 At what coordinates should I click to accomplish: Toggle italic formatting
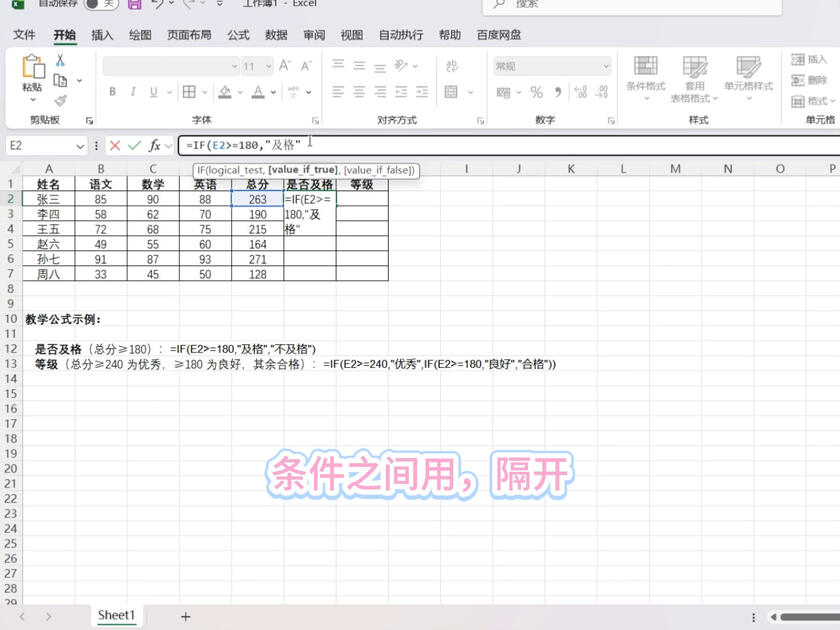[133, 92]
